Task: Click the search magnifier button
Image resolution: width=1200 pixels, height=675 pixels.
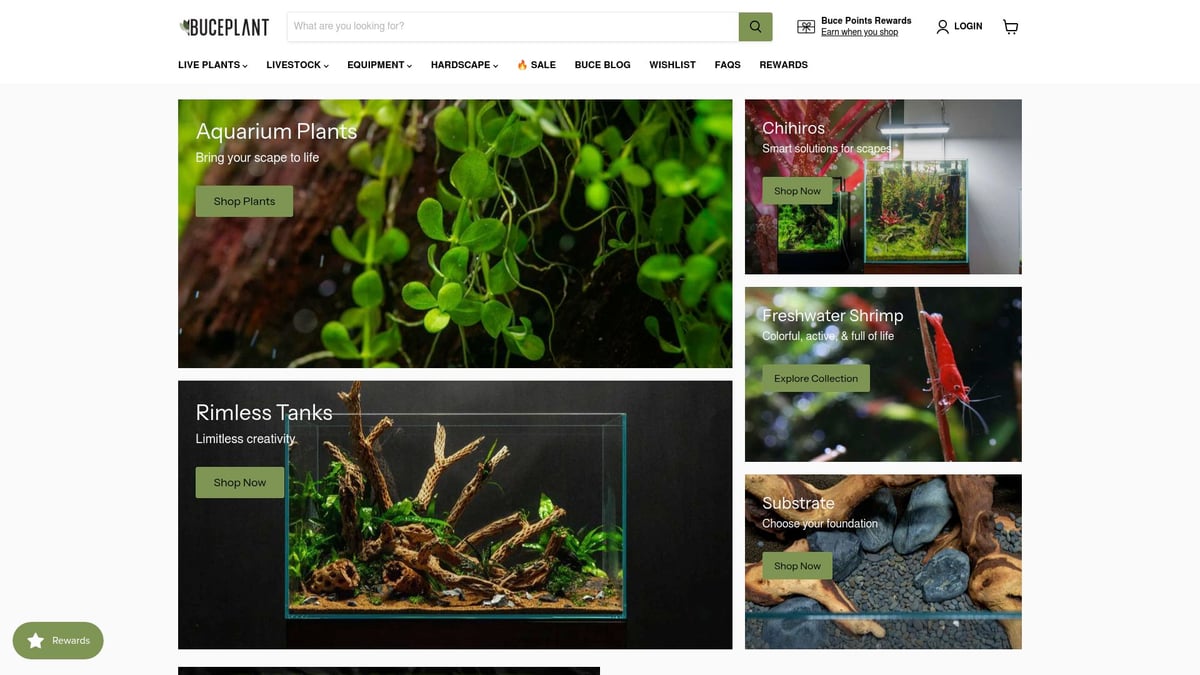Action: [x=755, y=27]
